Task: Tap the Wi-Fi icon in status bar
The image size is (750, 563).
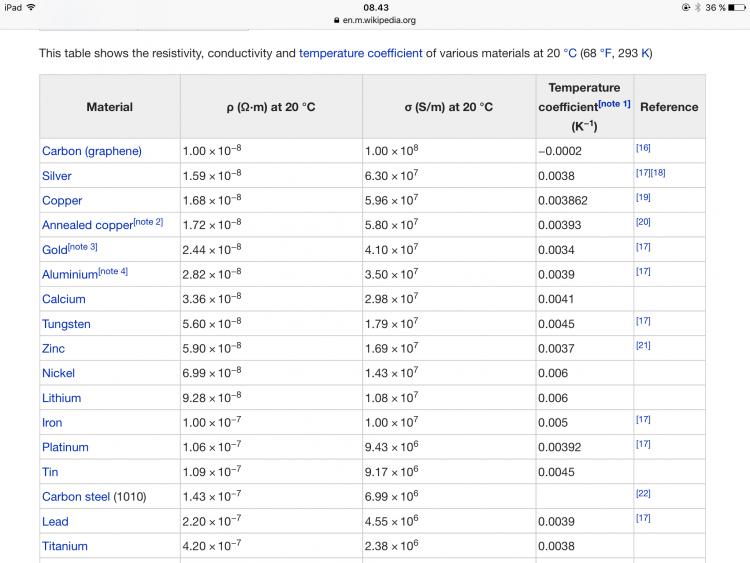Action: click(31, 7)
